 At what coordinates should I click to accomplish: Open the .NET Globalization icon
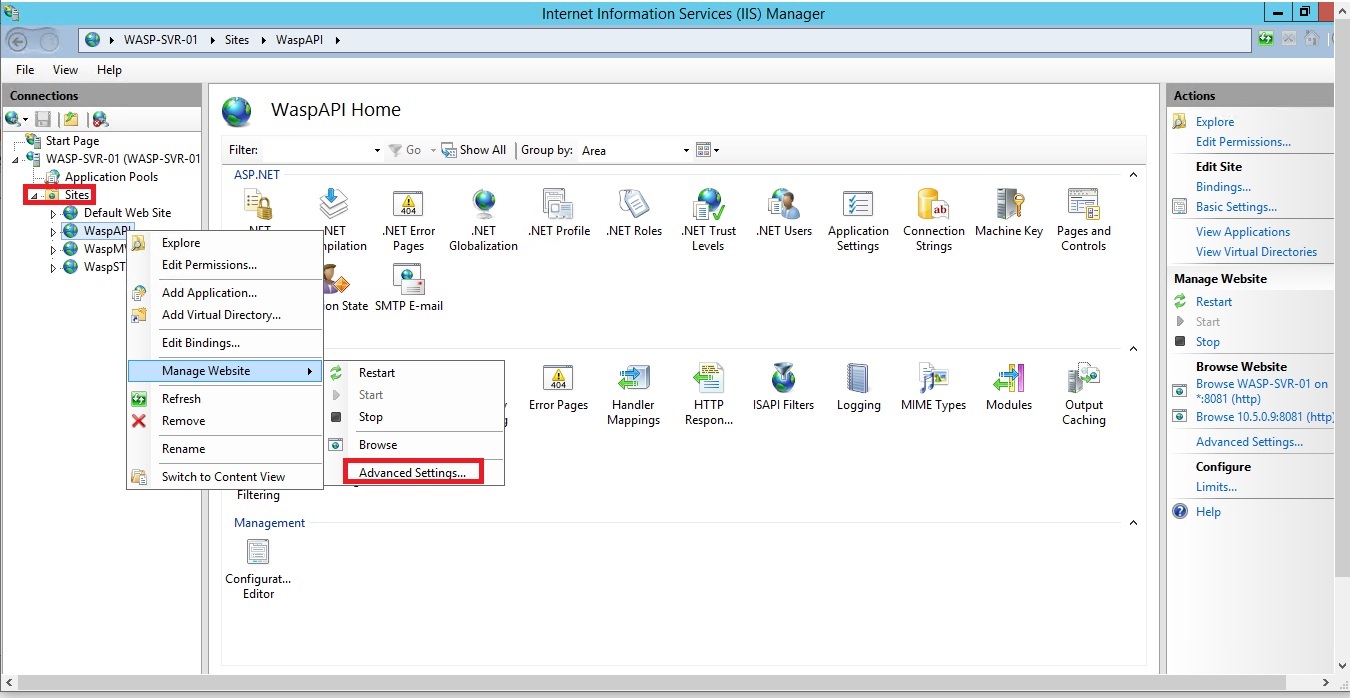(x=483, y=206)
